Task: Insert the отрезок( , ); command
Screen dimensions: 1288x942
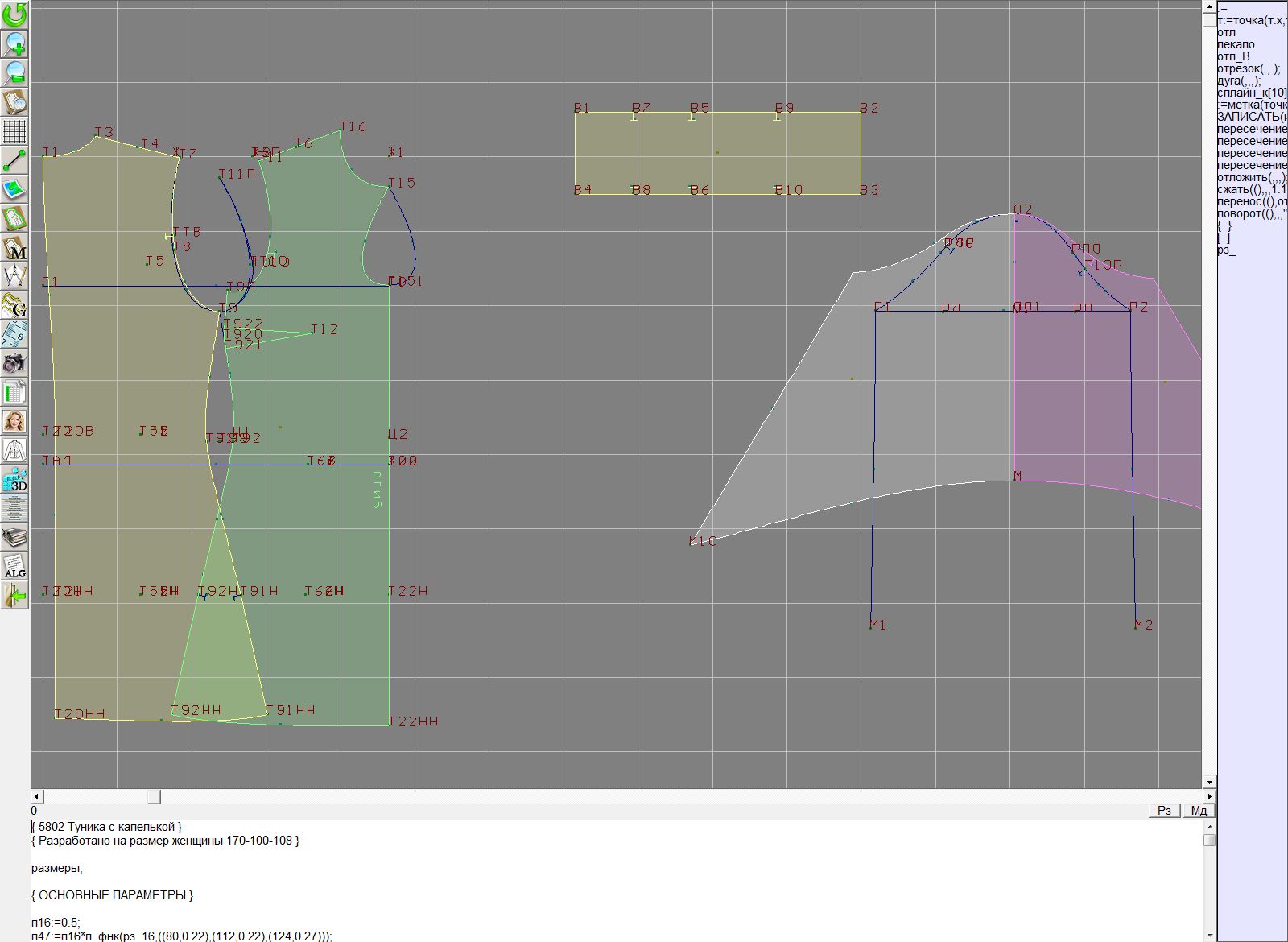Action: 1249,69
